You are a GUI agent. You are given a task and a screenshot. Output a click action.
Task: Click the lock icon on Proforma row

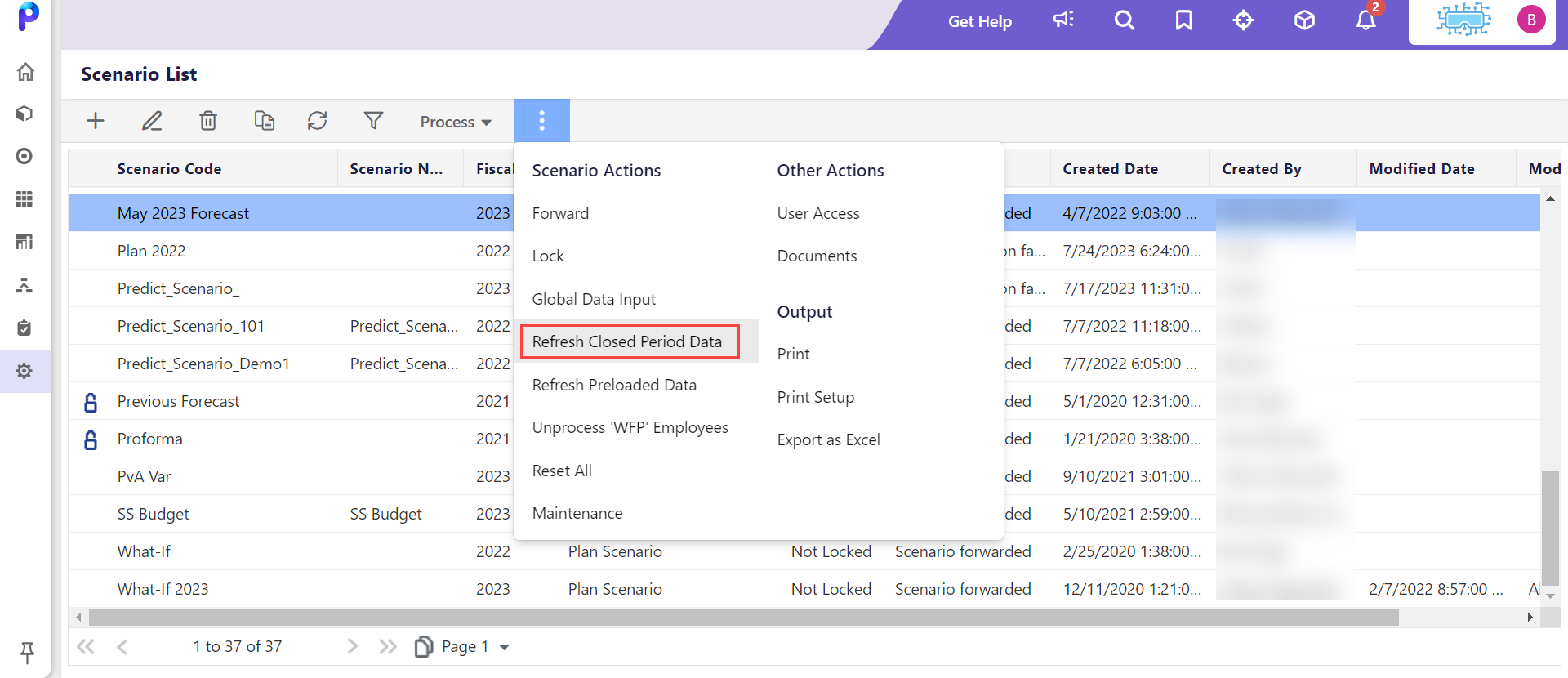tap(91, 439)
